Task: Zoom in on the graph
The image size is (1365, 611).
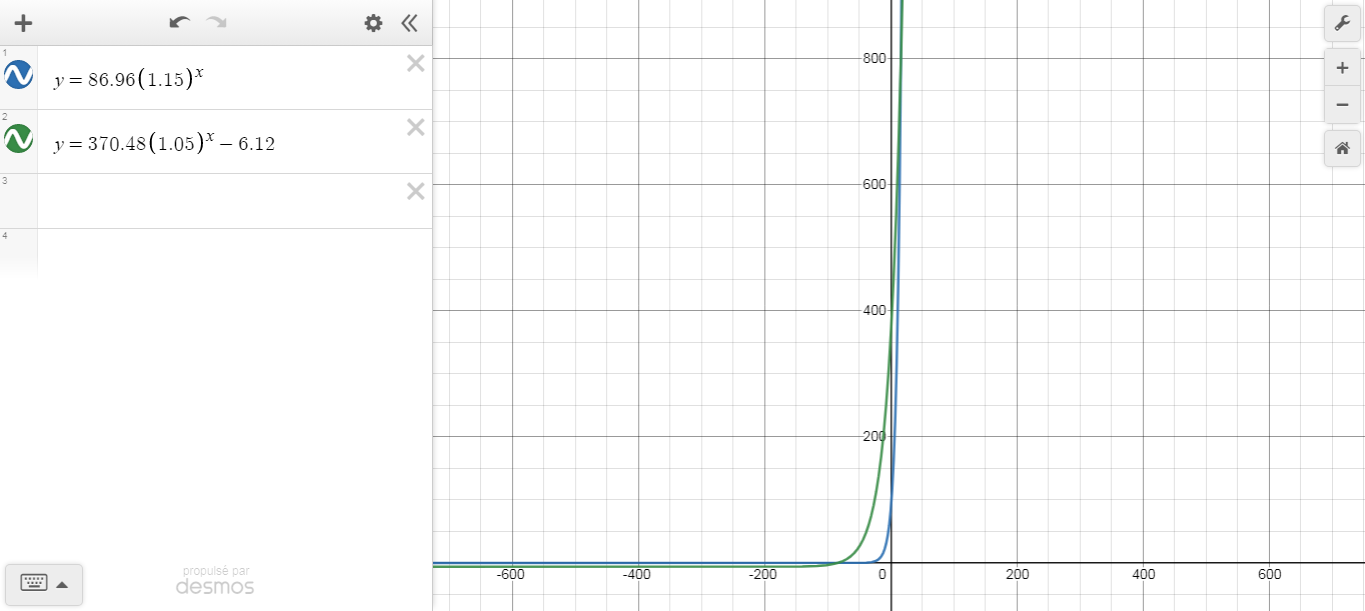Action: coord(1342,69)
